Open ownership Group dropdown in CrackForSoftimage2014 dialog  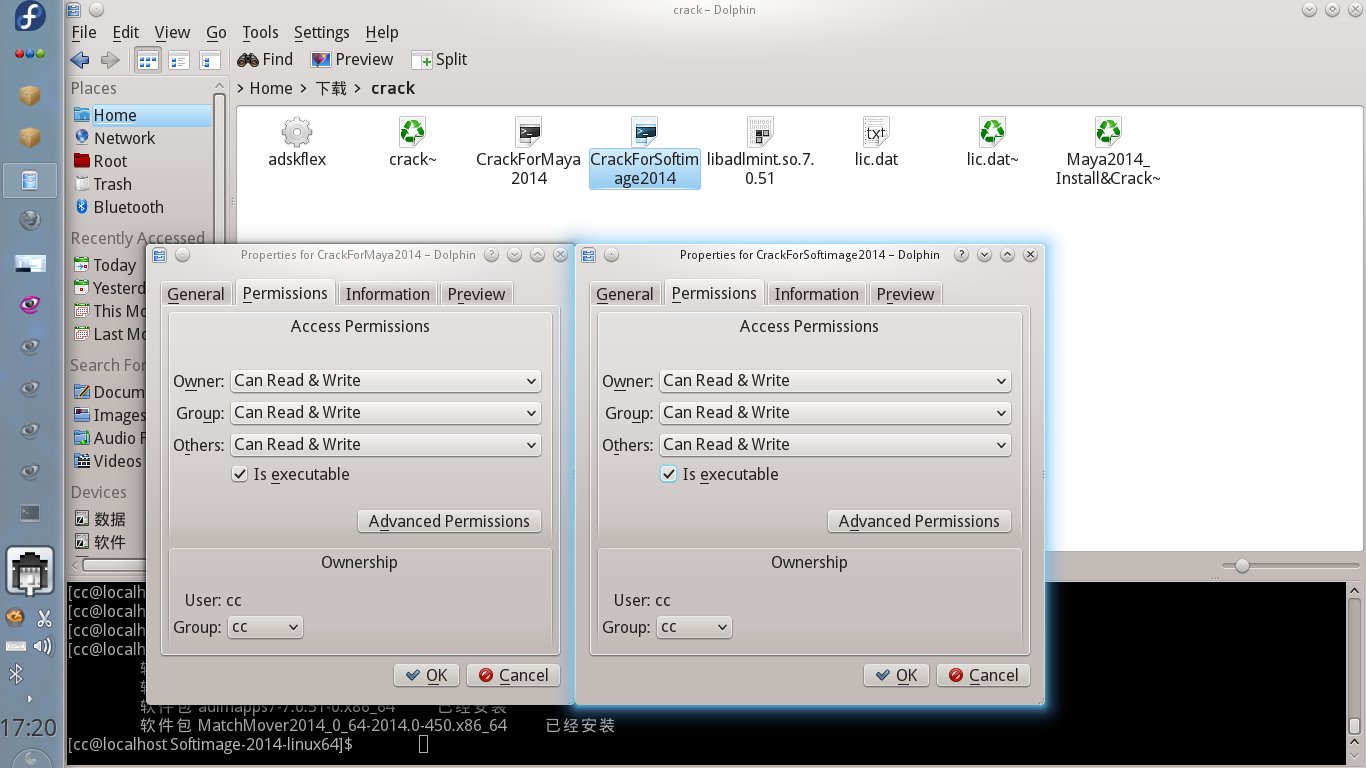pyautogui.click(x=694, y=627)
